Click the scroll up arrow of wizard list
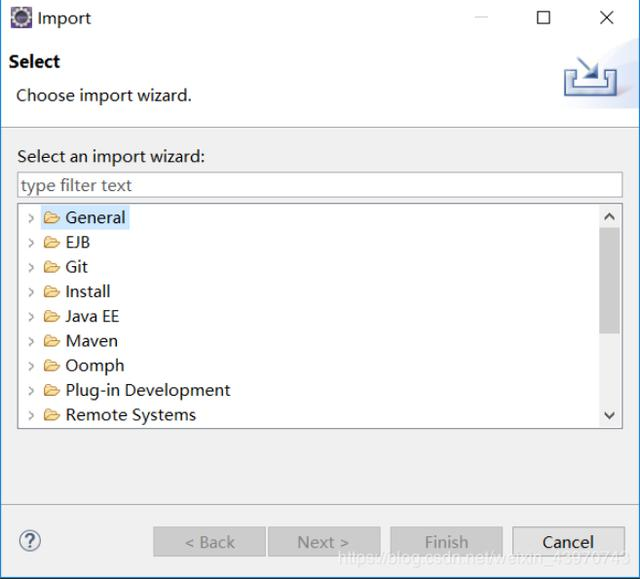640x579 pixels. (609, 216)
